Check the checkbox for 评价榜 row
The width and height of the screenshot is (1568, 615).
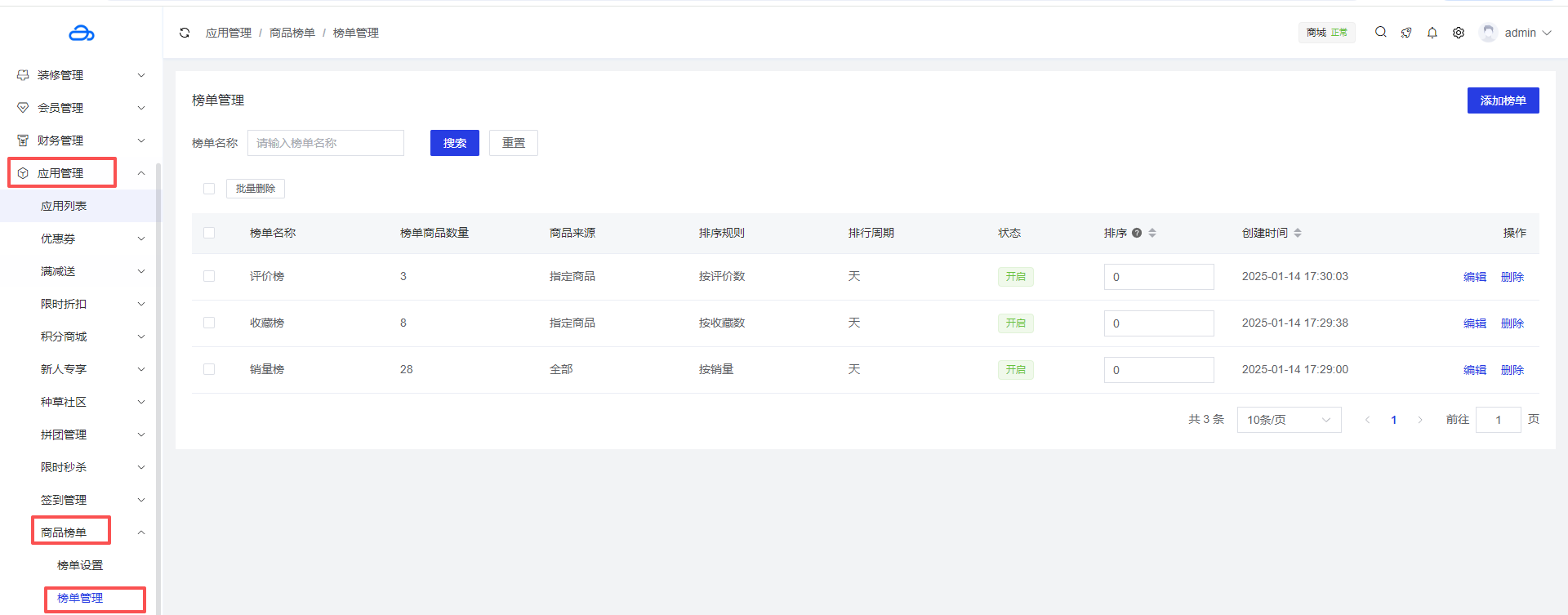click(x=209, y=276)
